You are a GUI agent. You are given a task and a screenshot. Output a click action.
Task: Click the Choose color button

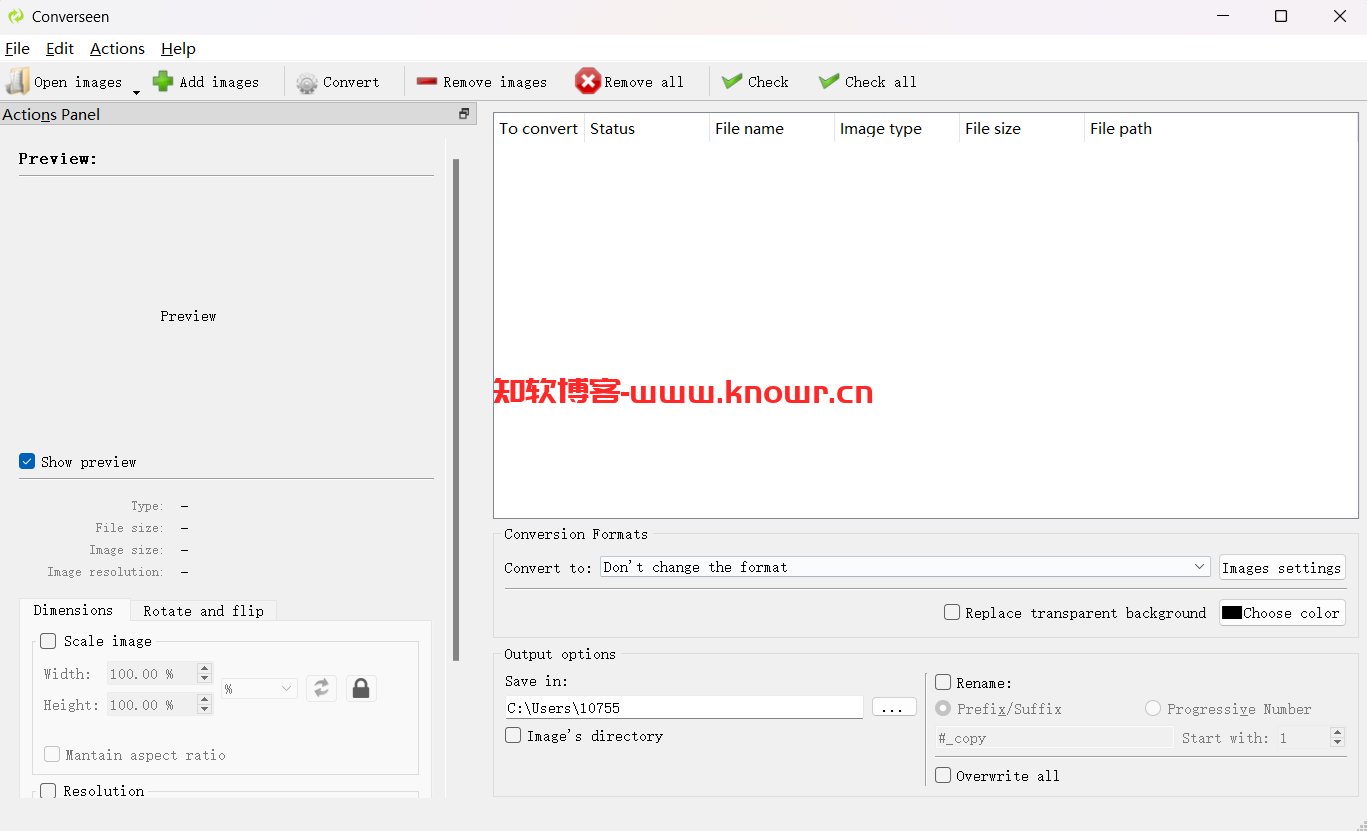click(x=1282, y=613)
